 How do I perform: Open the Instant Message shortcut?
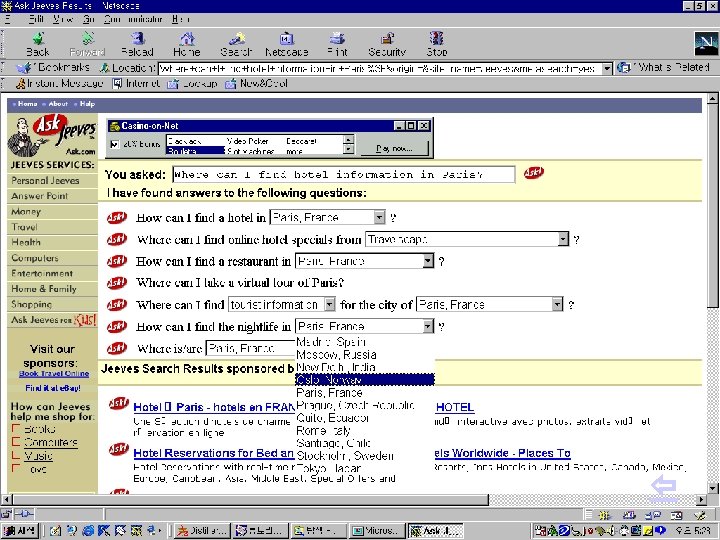tap(59, 84)
